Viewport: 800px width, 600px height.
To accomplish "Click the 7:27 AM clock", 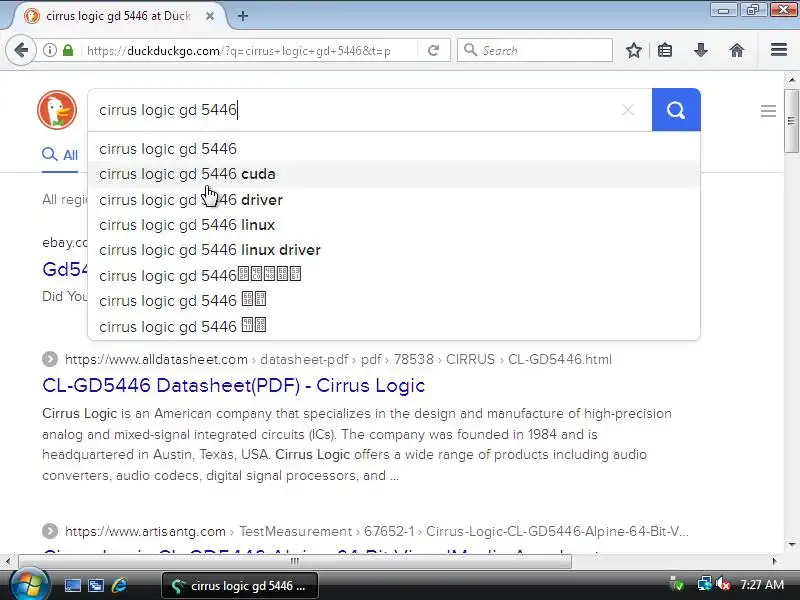I will point(762,584).
